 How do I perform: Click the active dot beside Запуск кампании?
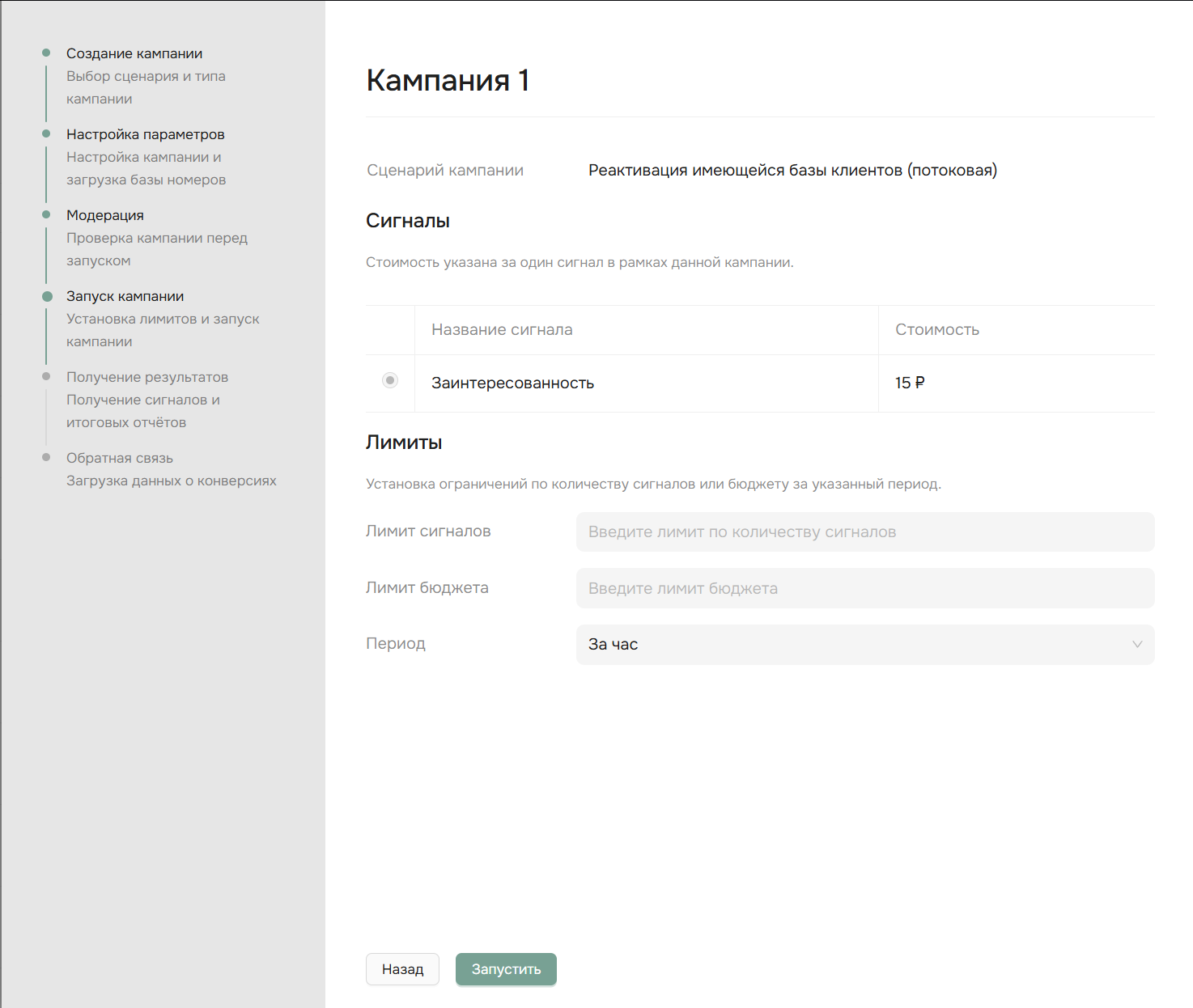pos(47,296)
